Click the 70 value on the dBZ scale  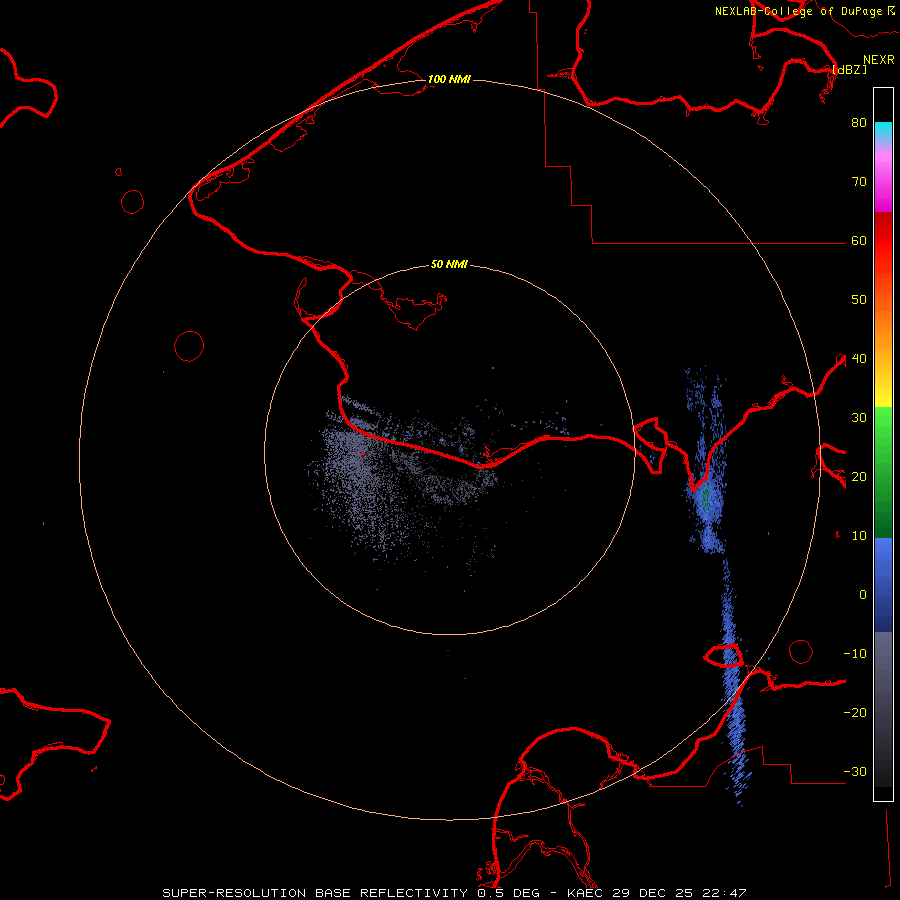click(x=859, y=182)
